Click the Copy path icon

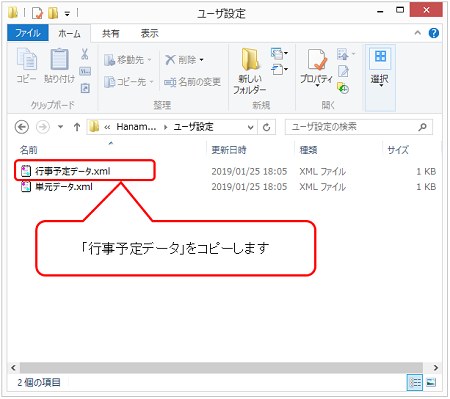click(x=85, y=71)
